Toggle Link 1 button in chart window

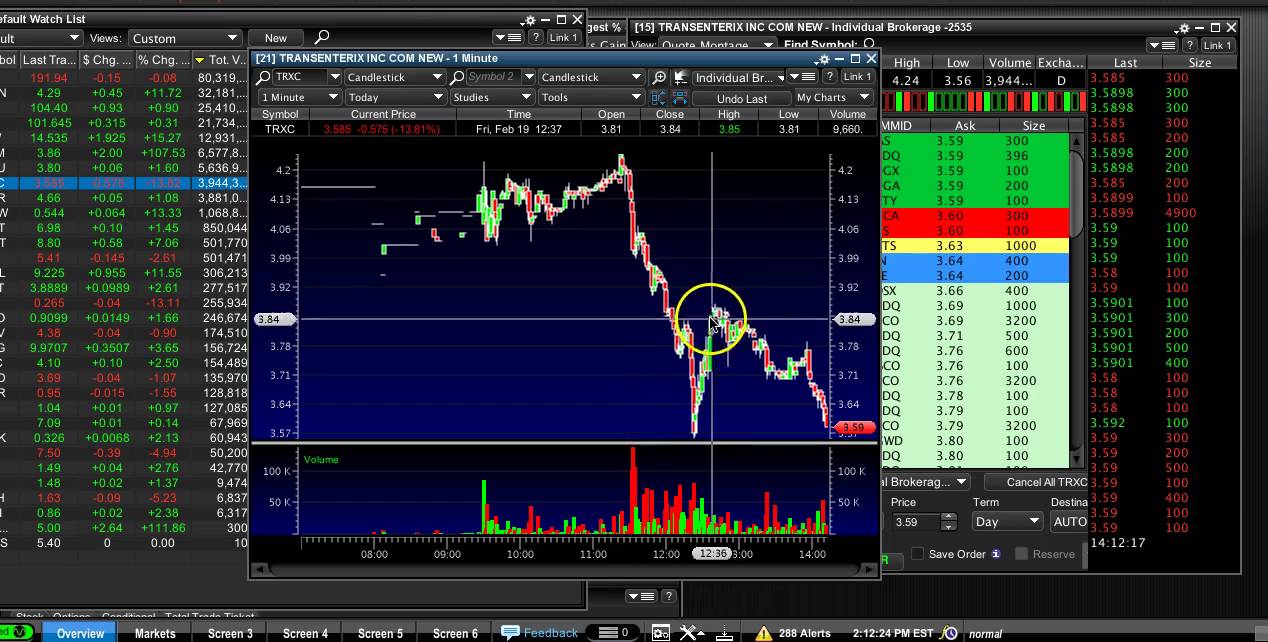pyautogui.click(x=857, y=76)
